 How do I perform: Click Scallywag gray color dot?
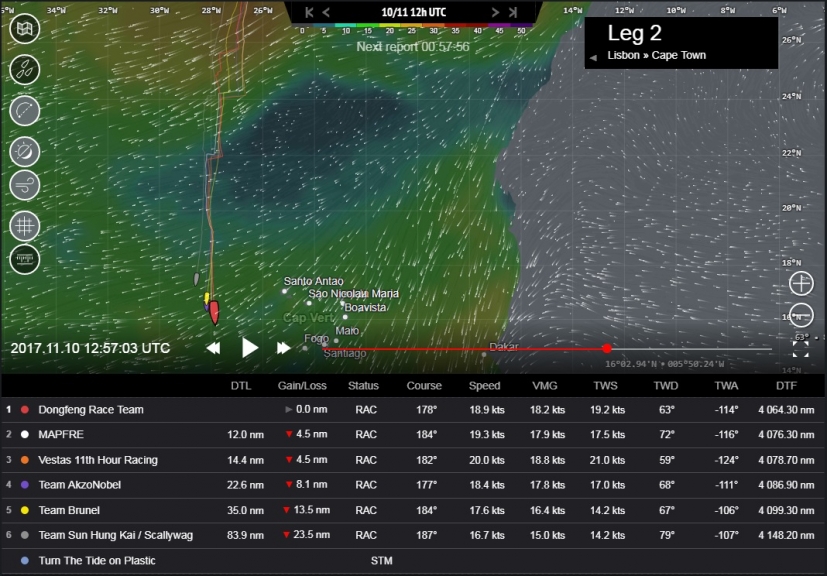tap(25, 535)
